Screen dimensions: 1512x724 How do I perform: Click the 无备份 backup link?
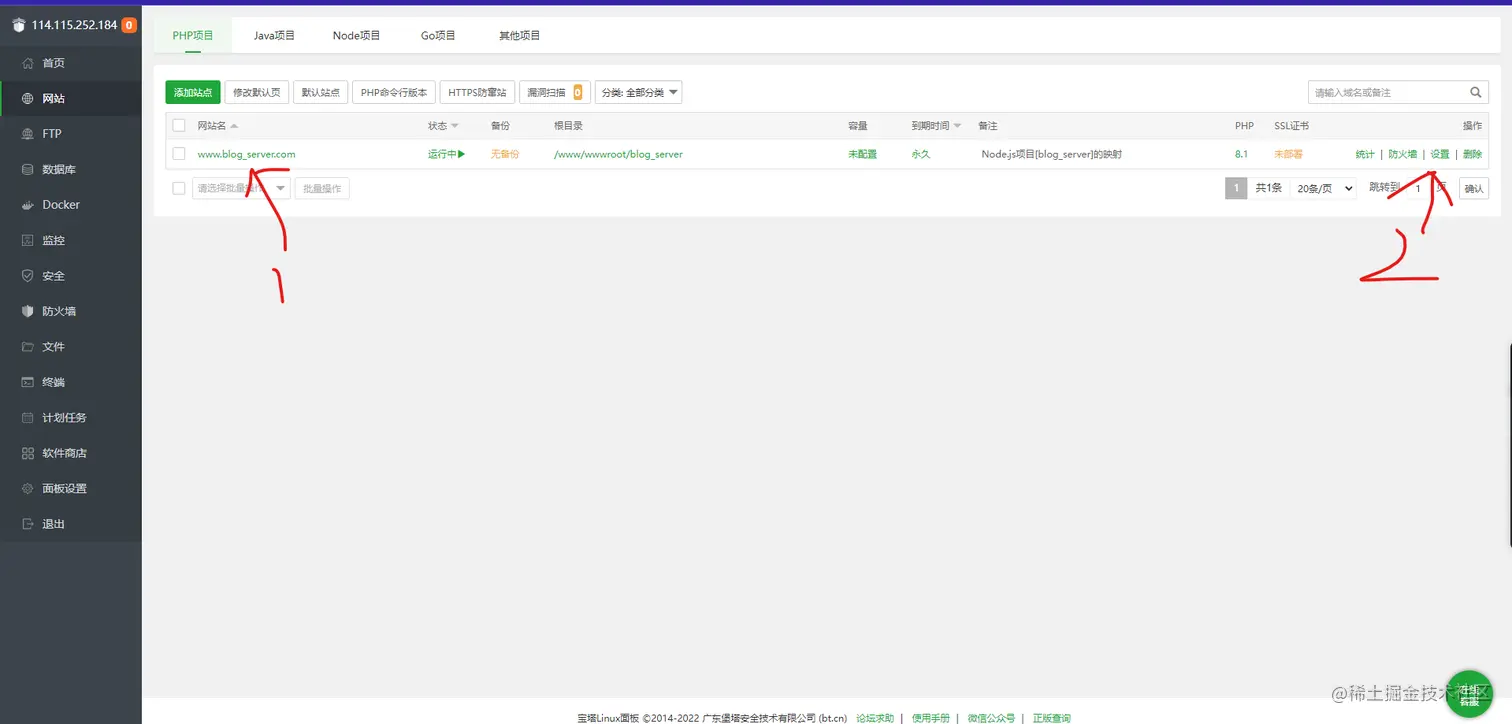505,154
